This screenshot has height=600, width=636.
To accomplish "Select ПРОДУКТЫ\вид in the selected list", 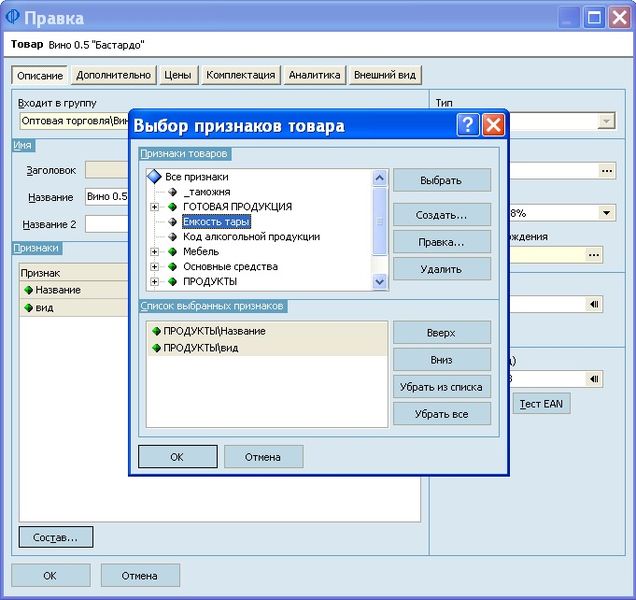I will [x=267, y=348].
